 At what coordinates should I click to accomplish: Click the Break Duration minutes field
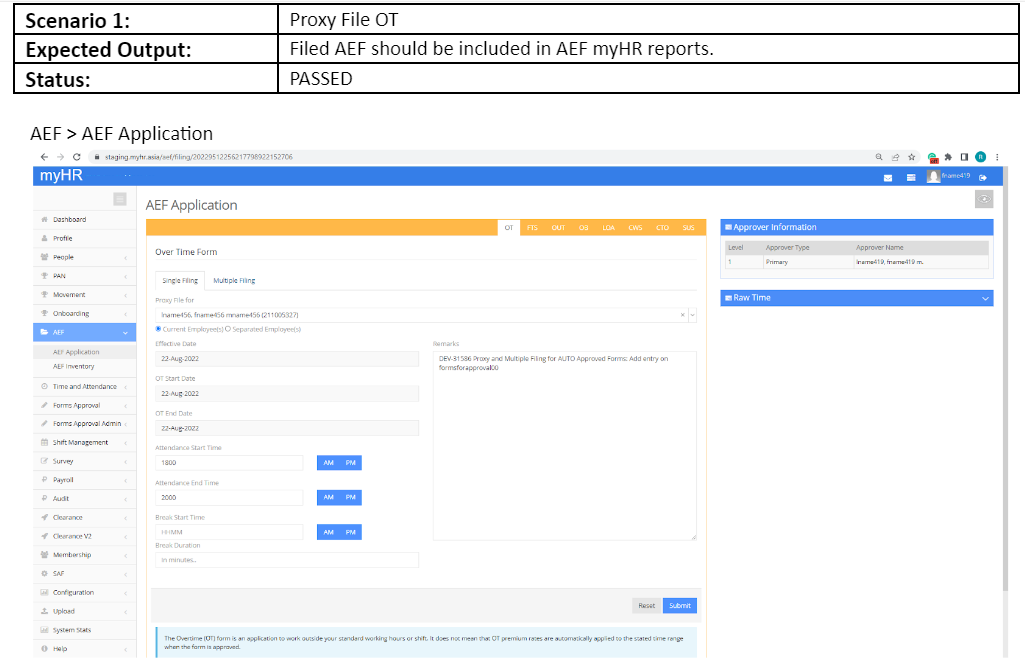[x=287, y=560]
